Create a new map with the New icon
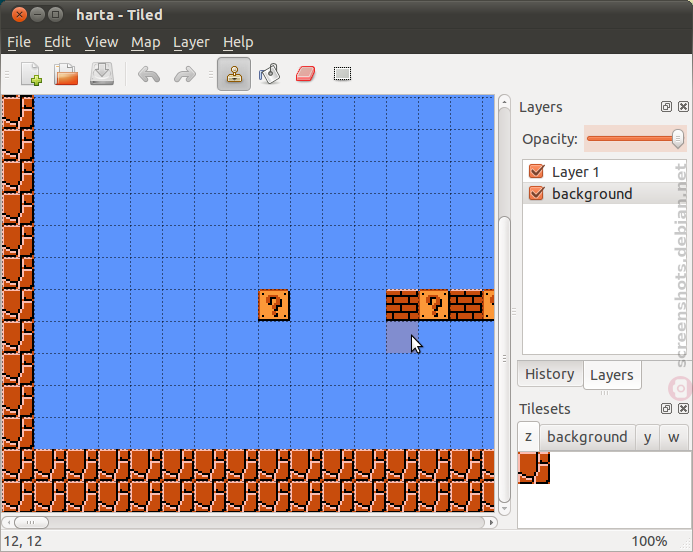Viewport: 693px width, 552px height. click(31, 74)
